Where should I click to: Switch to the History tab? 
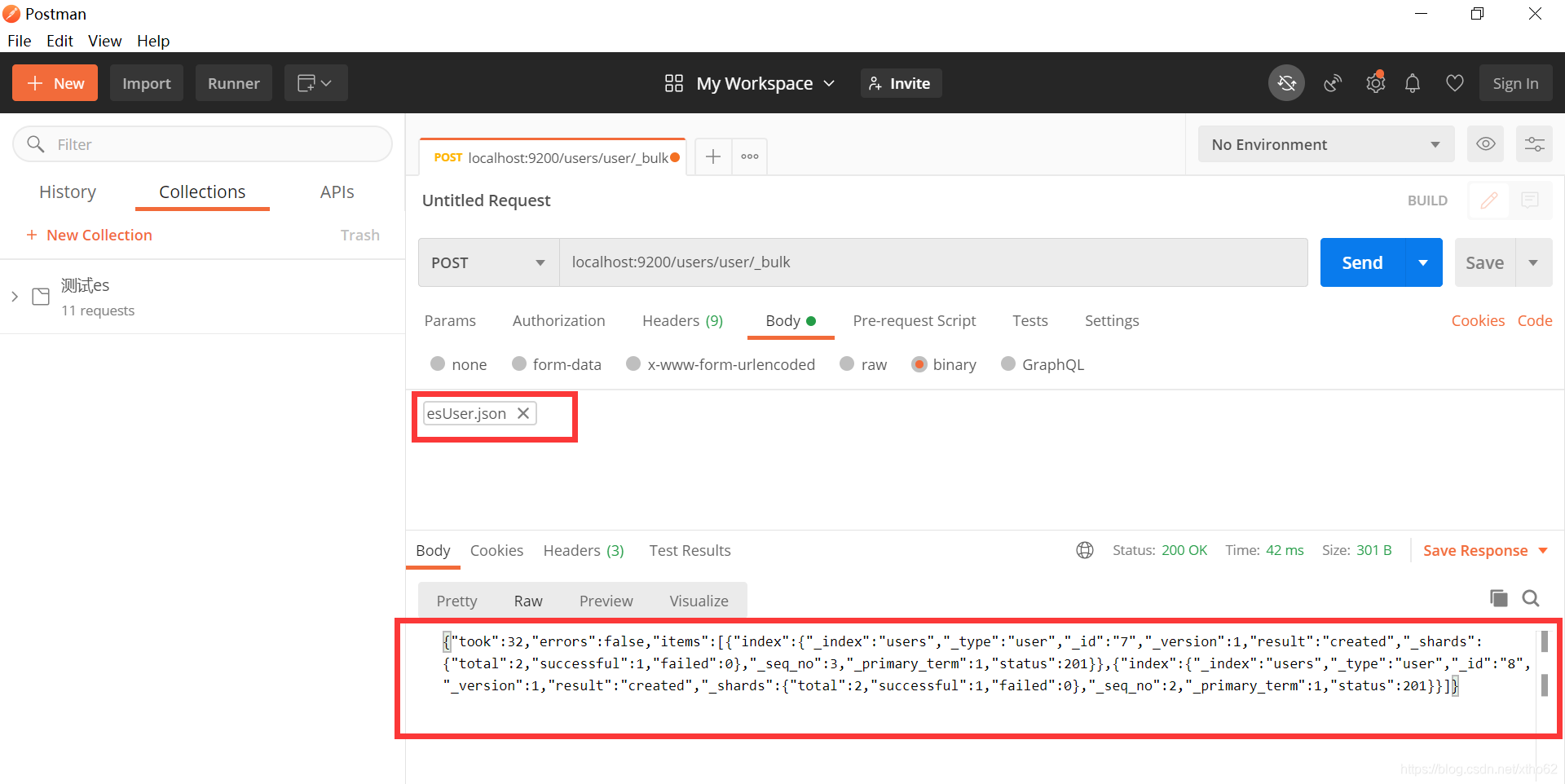(68, 192)
